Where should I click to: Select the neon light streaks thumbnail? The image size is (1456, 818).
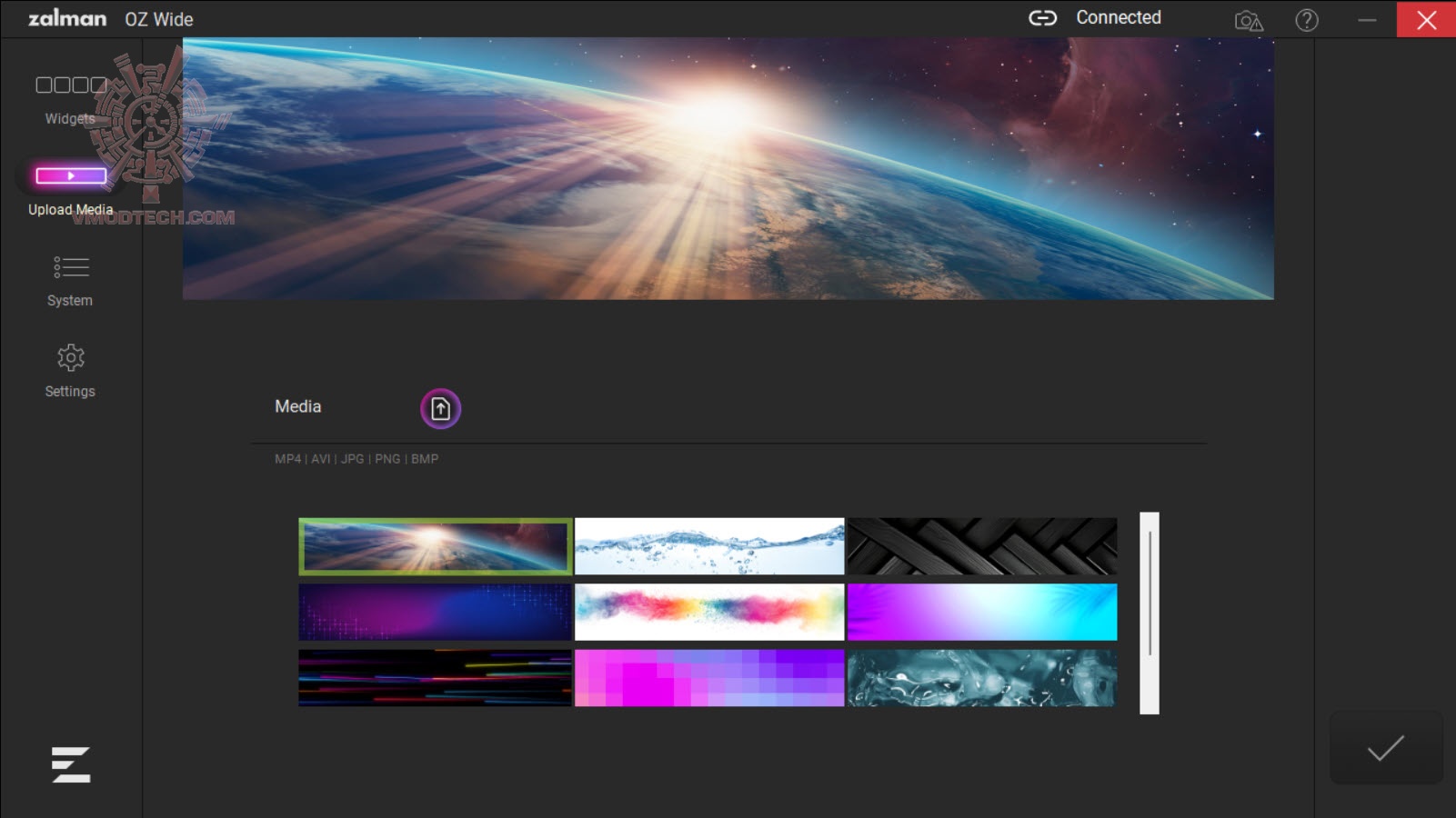click(x=436, y=678)
